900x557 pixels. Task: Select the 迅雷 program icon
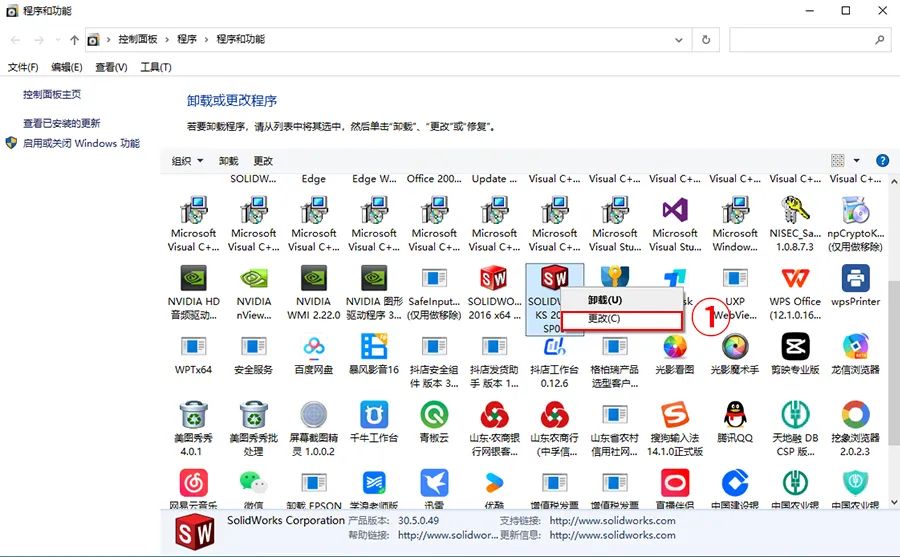(434, 483)
